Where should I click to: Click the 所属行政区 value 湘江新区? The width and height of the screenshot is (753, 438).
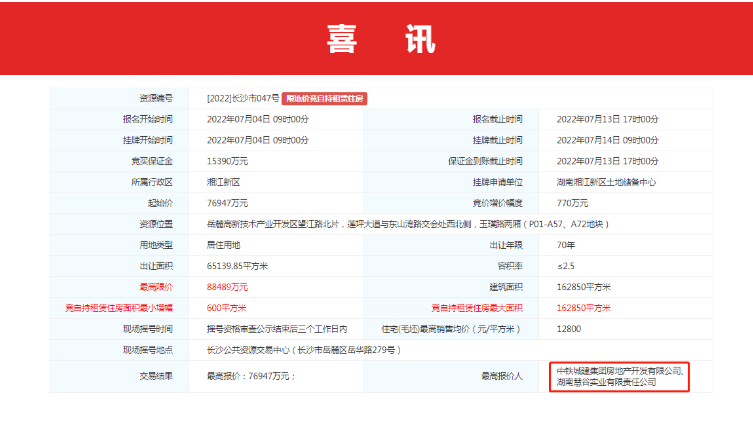(x=223, y=182)
